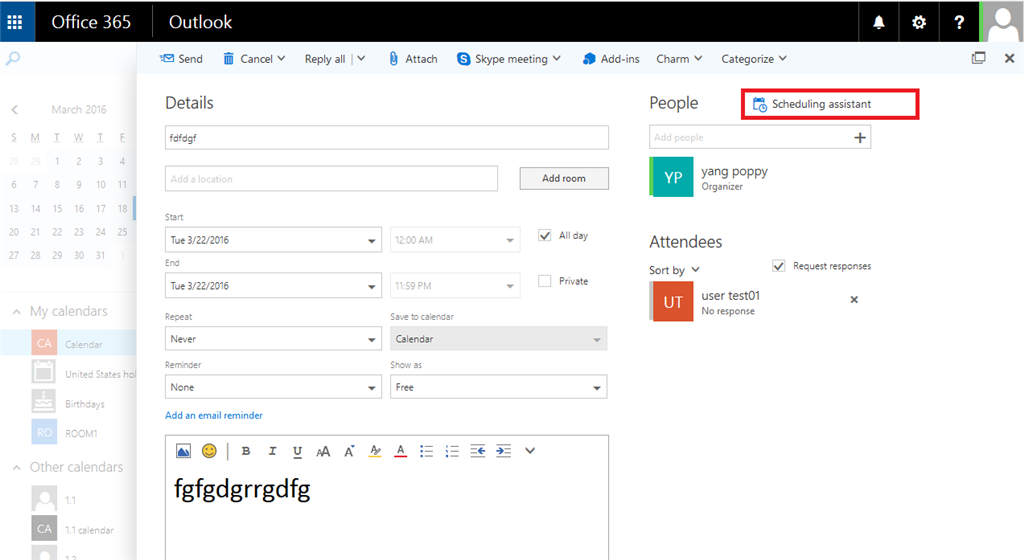Click Add an email reminder link

click(214, 415)
